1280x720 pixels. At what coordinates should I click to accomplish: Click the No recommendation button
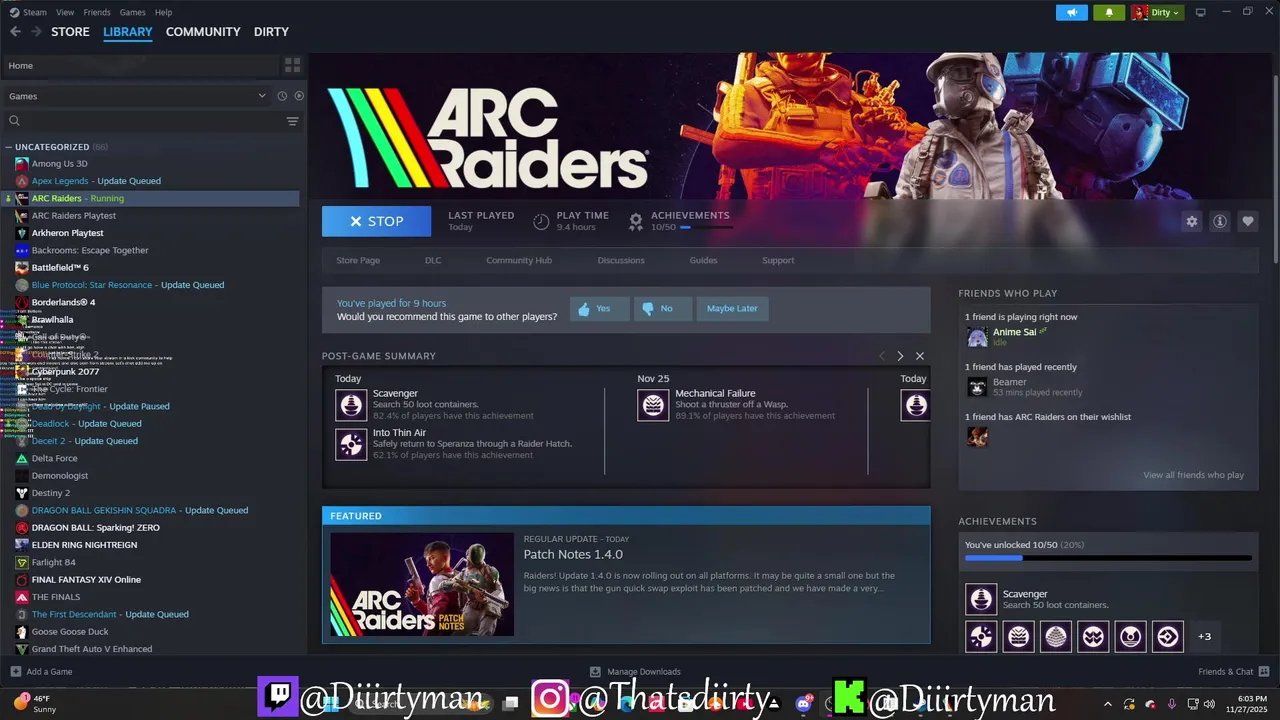[662, 309]
